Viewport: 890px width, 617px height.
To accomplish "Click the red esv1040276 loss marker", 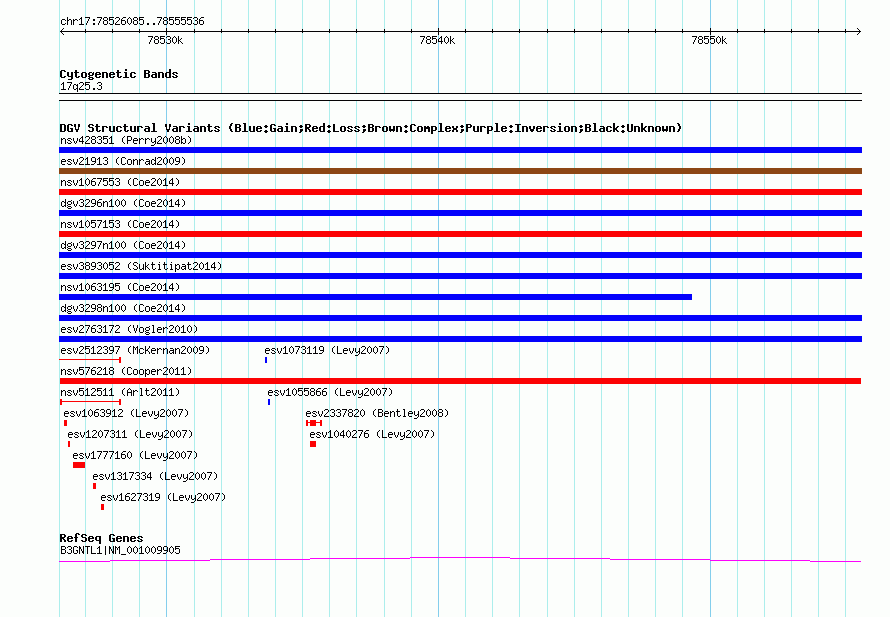I will pyautogui.click(x=313, y=444).
